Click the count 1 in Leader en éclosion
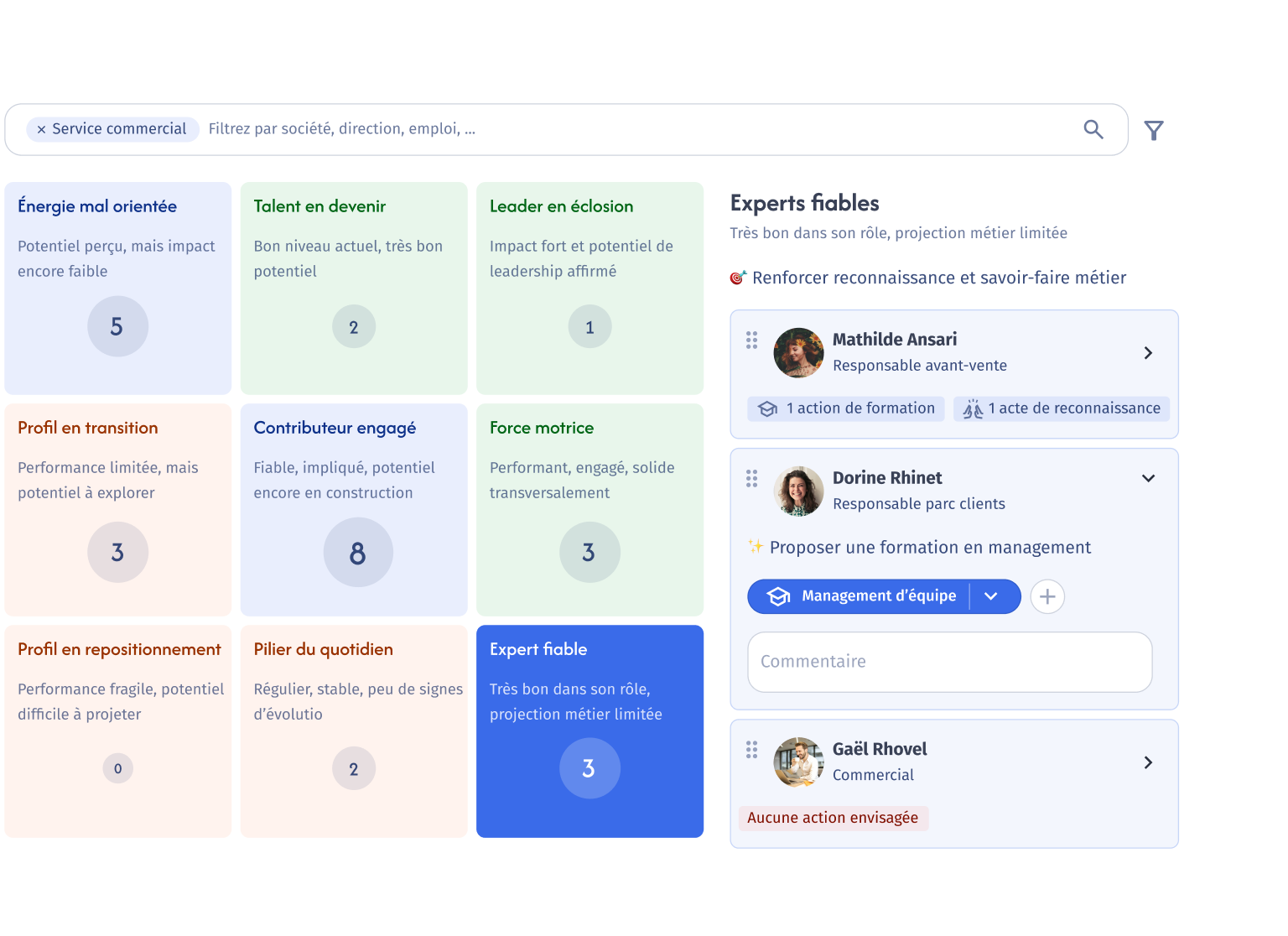This screenshot has height=936, width=1288. [589, 326]
